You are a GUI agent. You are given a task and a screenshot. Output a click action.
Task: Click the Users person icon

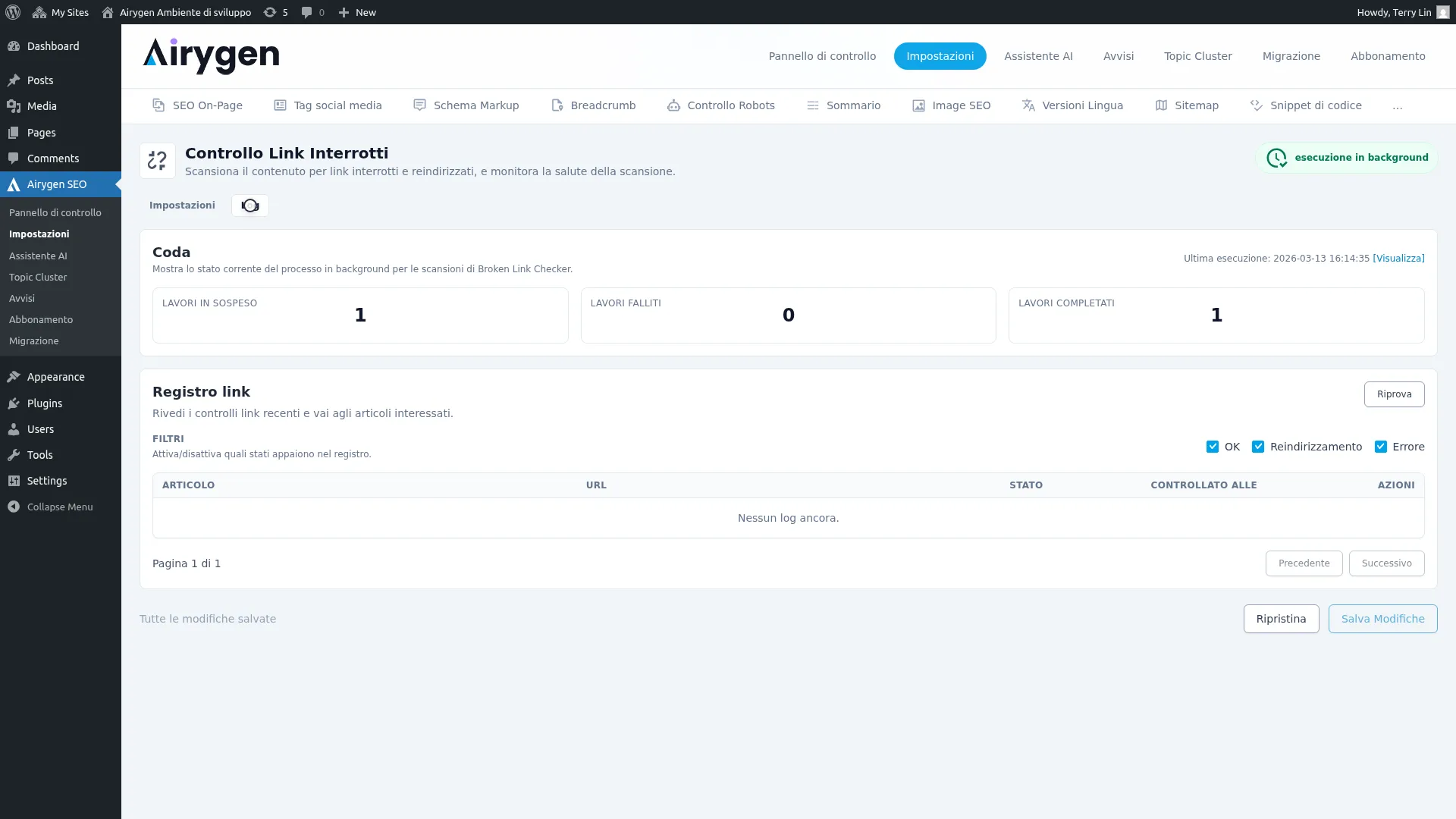[14, 429]
